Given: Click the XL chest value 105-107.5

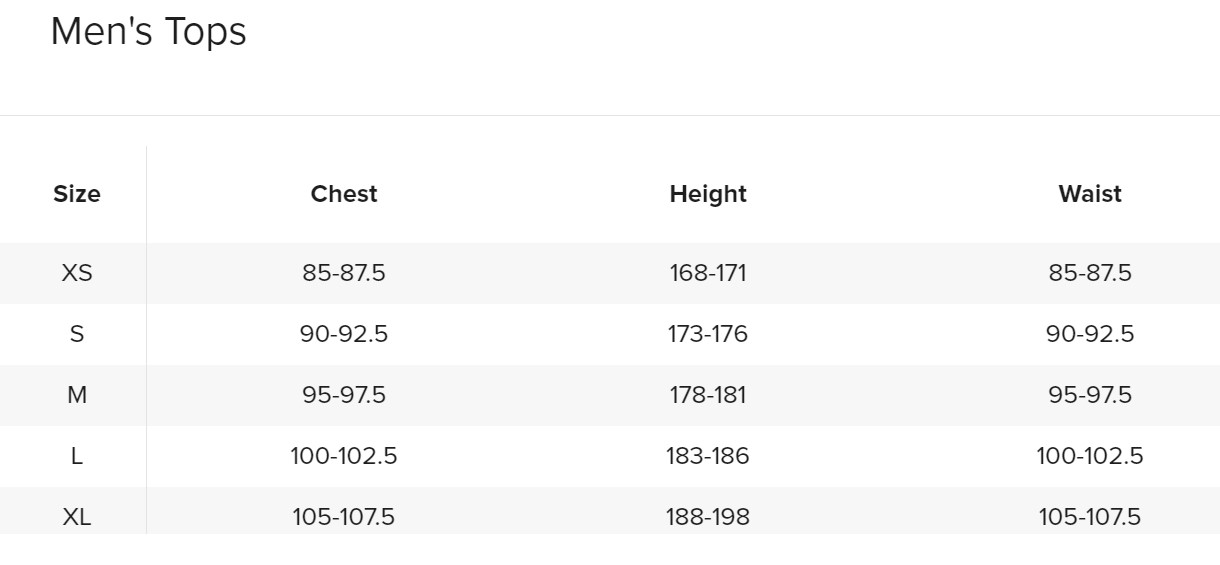Looking at the screenshot, I should tap(344, 517).
